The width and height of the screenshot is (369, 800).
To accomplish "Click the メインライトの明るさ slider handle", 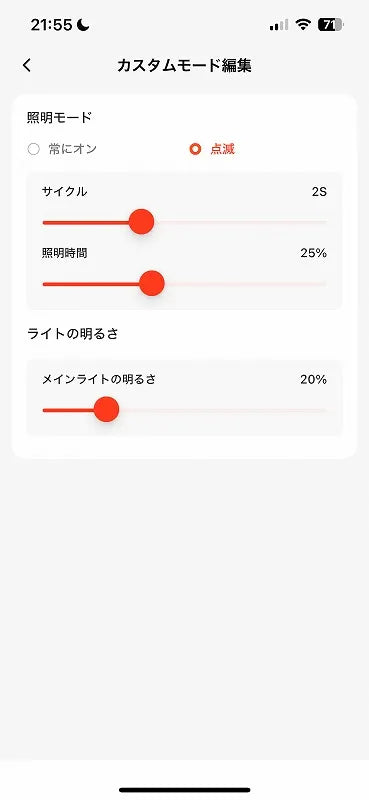I will tap(106, 410).
